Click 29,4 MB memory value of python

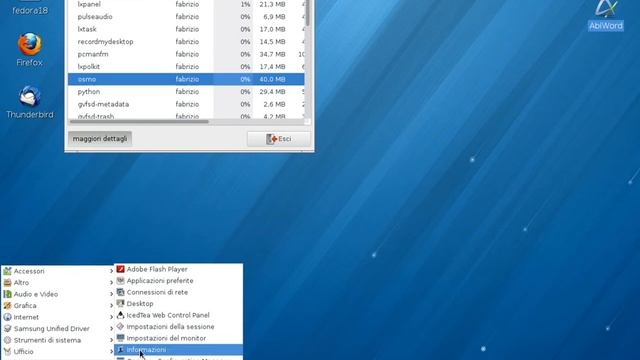(x=272, y=91)
